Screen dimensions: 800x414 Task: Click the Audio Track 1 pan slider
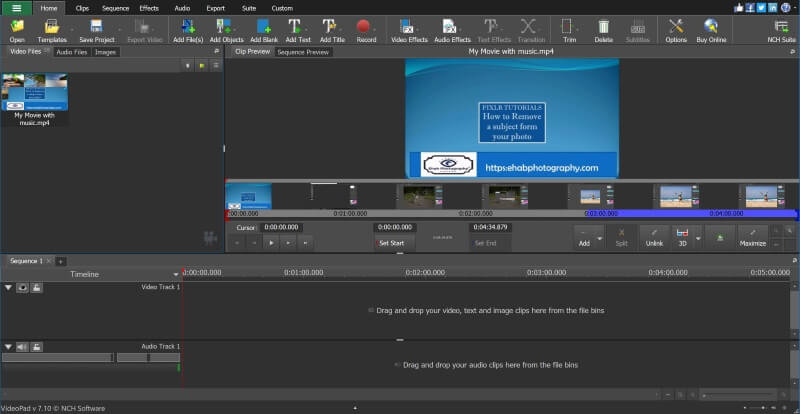click(x=148, y=358)
